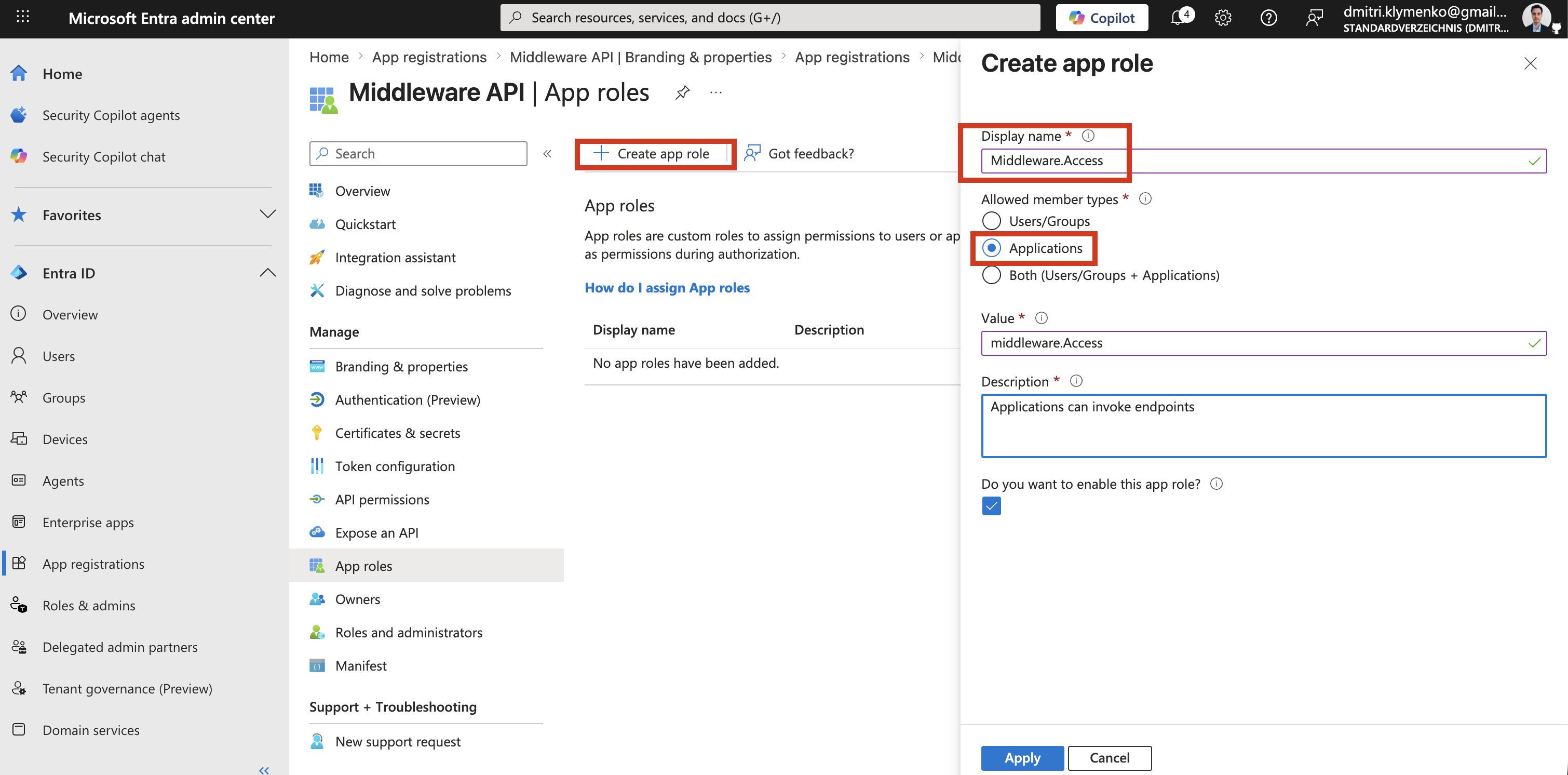Open portal settings gear icon
This screenshot has width=1568, height=775.
pos(1223,18)
